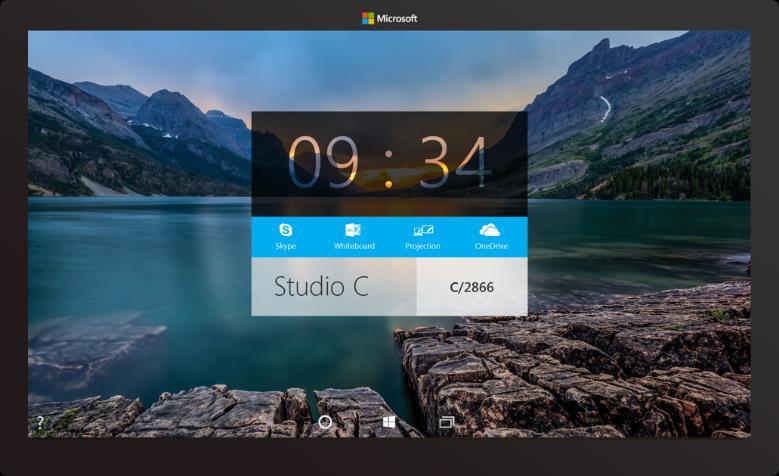This screenshot has height=476, width=779.
Task: Click the Studio C room name
Action: 321,286
